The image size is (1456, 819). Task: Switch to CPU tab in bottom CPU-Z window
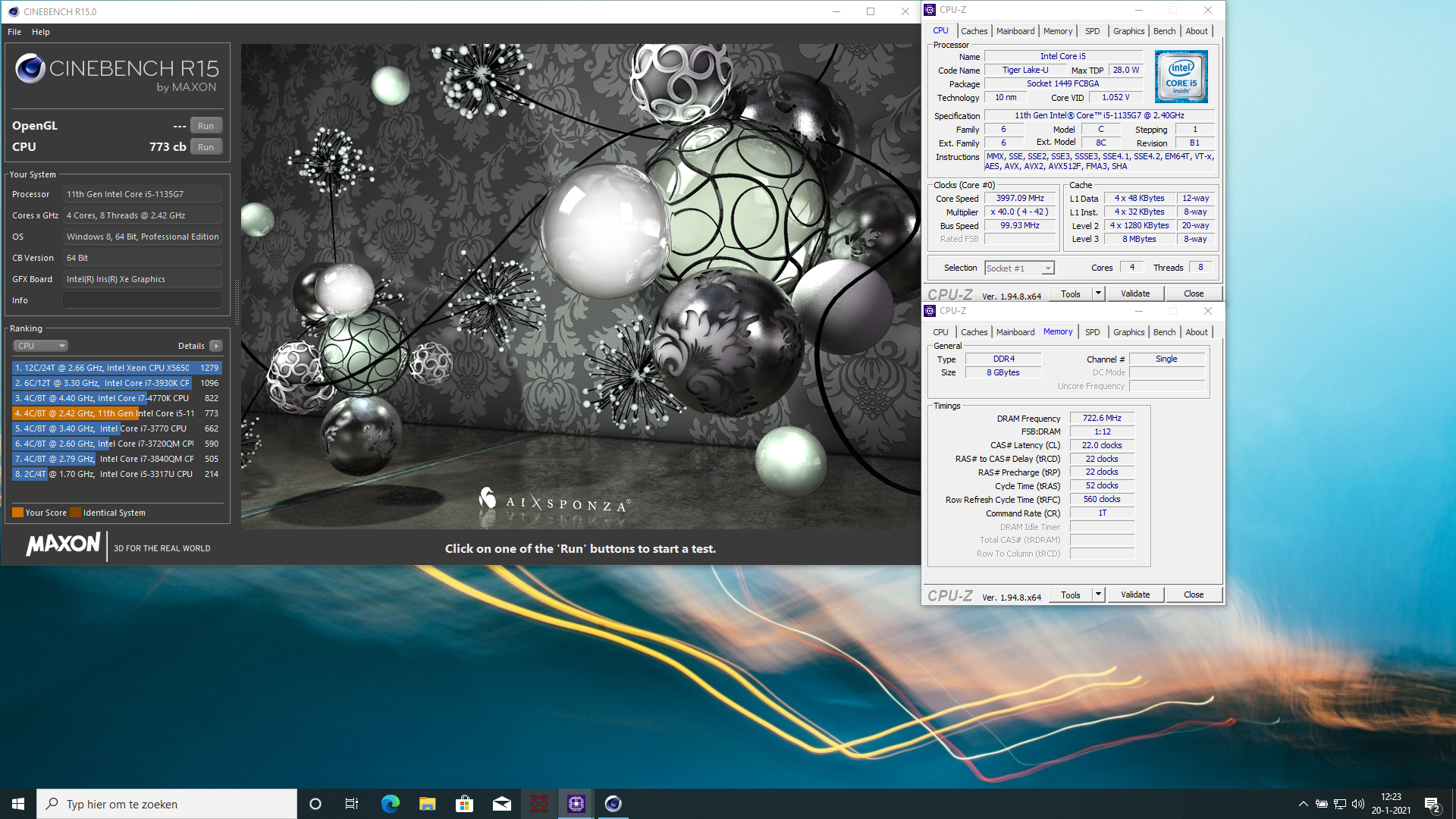940,332
